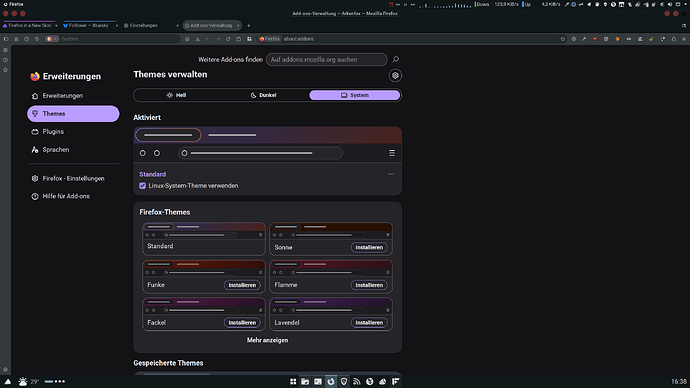This screenshot has width=690, height=388.
Task: Click Mehr anzeigen to show more themes
Action: coord(268,340)
